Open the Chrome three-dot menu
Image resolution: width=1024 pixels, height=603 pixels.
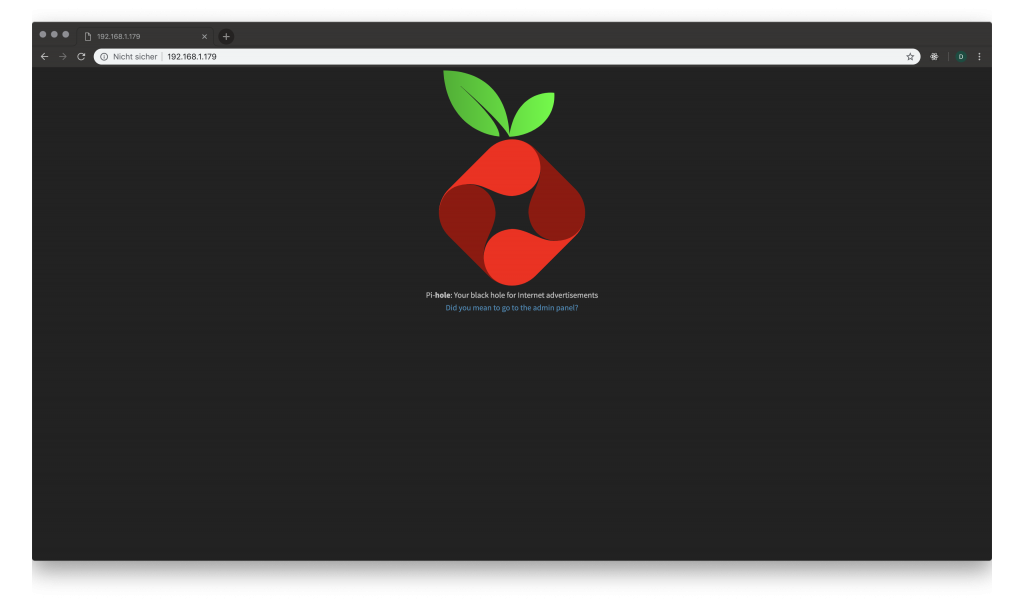(x=979, y=57)
